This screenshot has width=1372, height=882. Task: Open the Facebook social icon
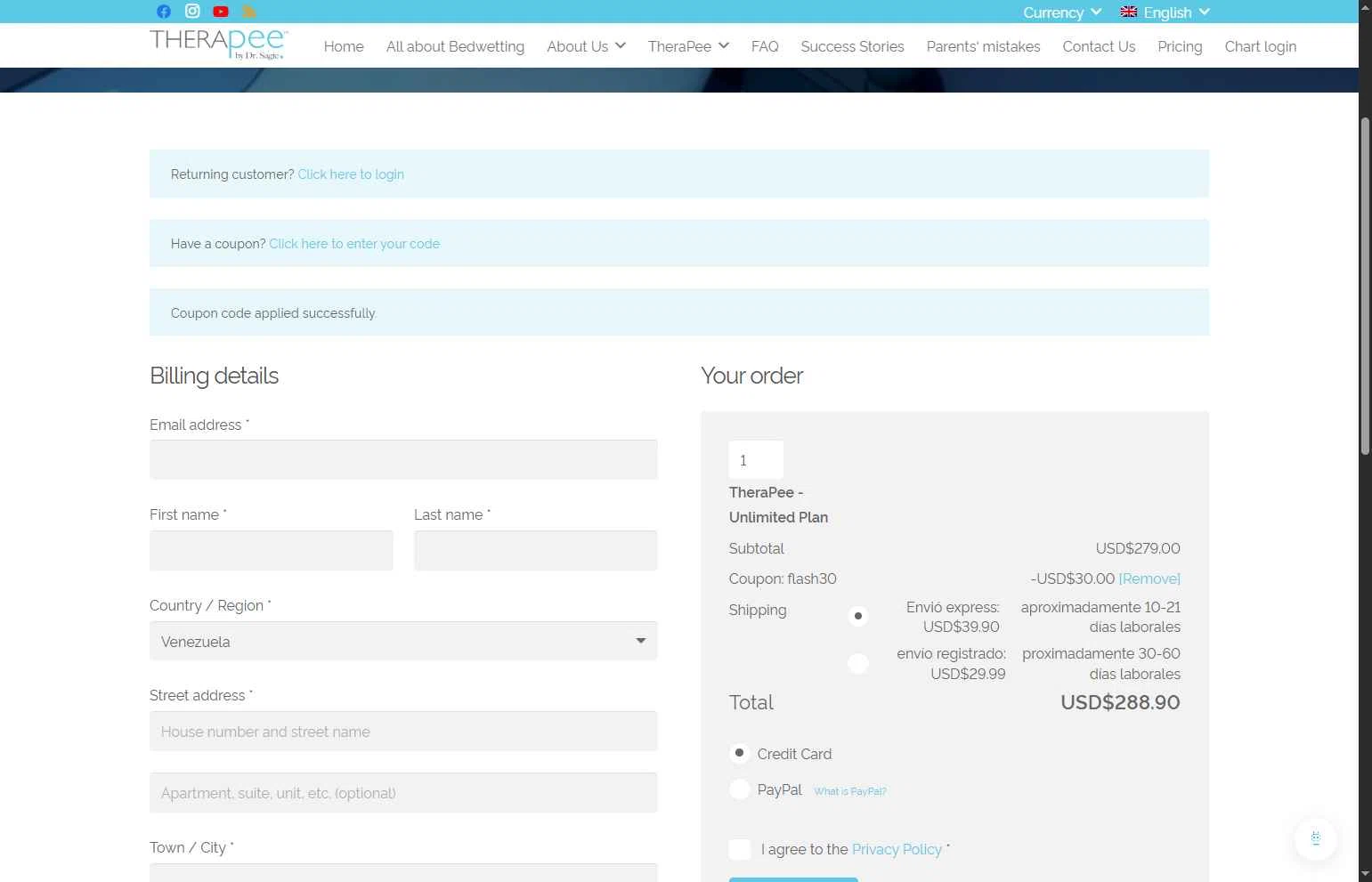pyautogui.click(x=164, y=12)
